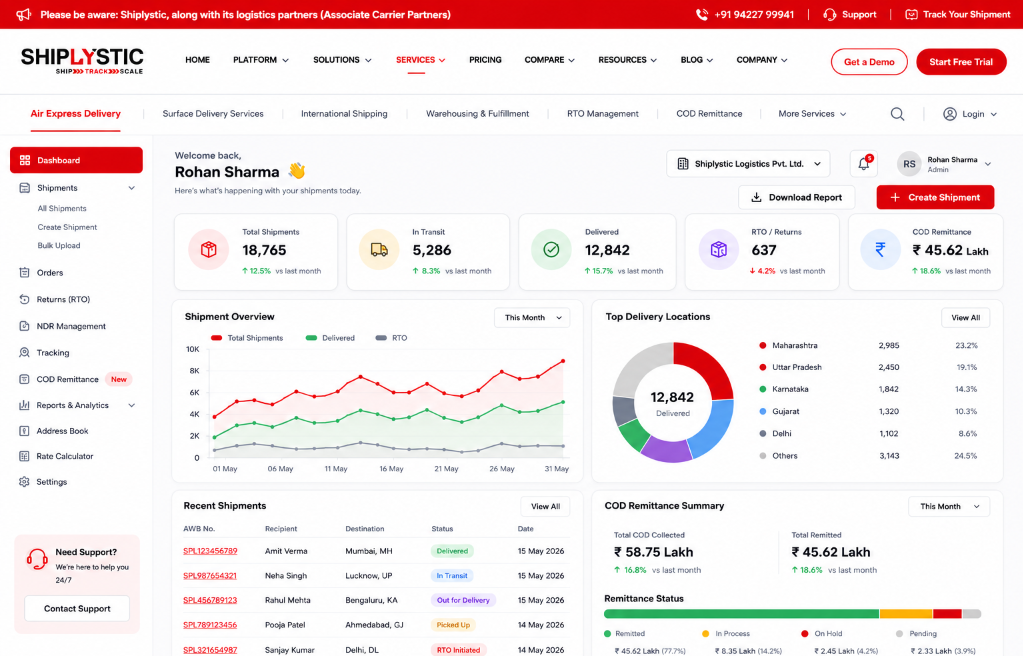
Task: Switch to International Shipping tab
Action: (344, 114)
